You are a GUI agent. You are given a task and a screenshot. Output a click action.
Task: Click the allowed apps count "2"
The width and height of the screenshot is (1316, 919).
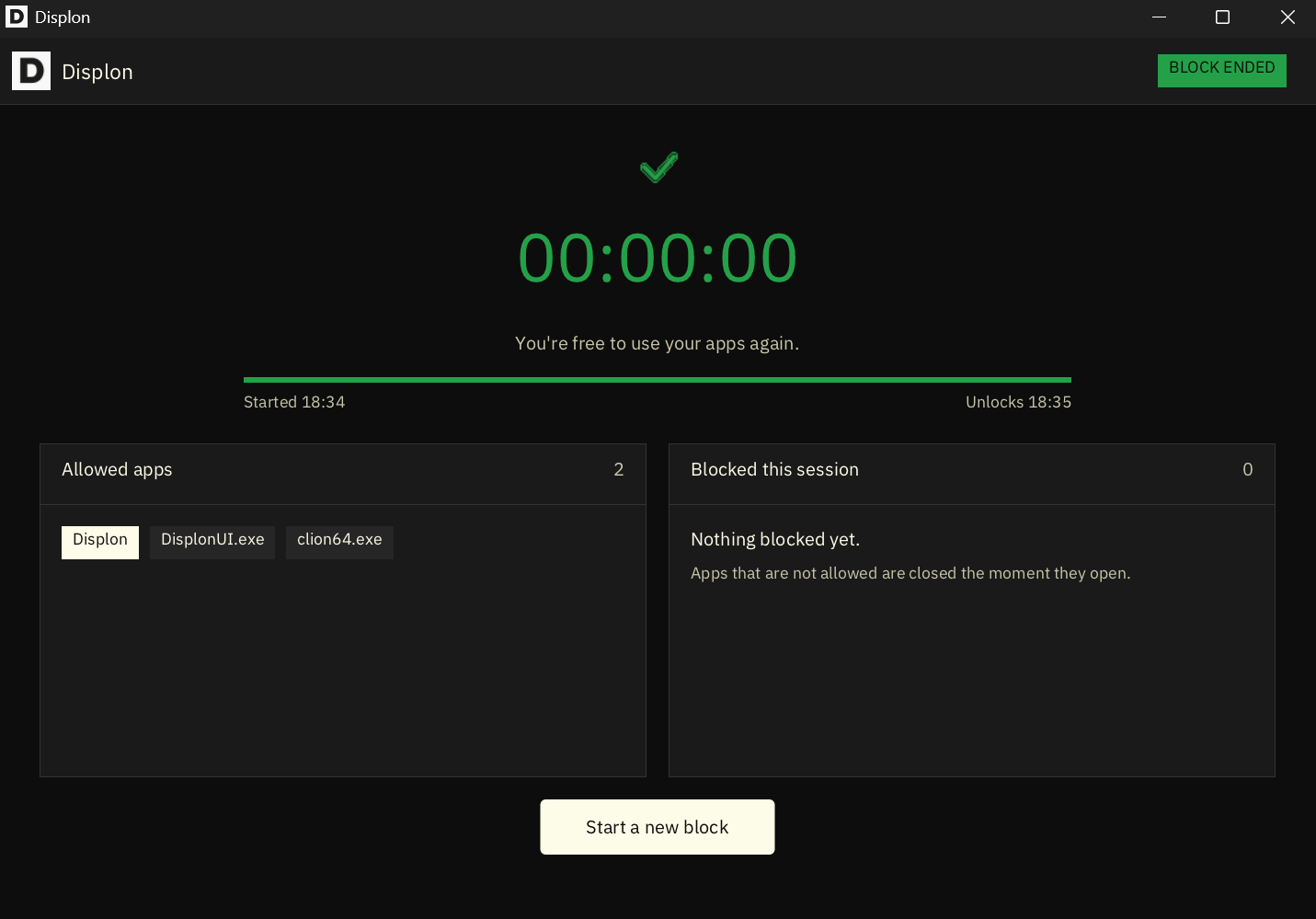click(x=619, y=470)
